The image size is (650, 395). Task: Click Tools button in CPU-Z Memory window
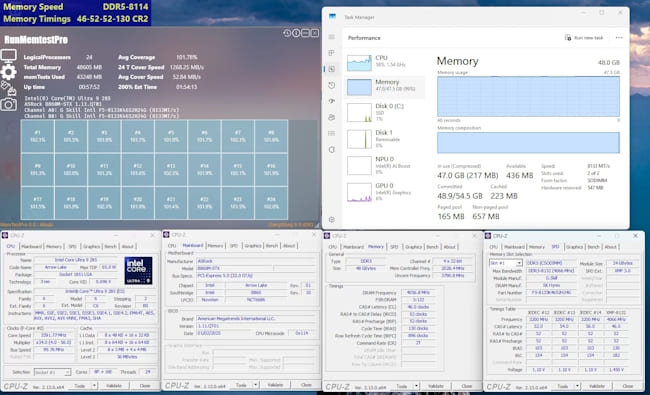click(402, 386)
